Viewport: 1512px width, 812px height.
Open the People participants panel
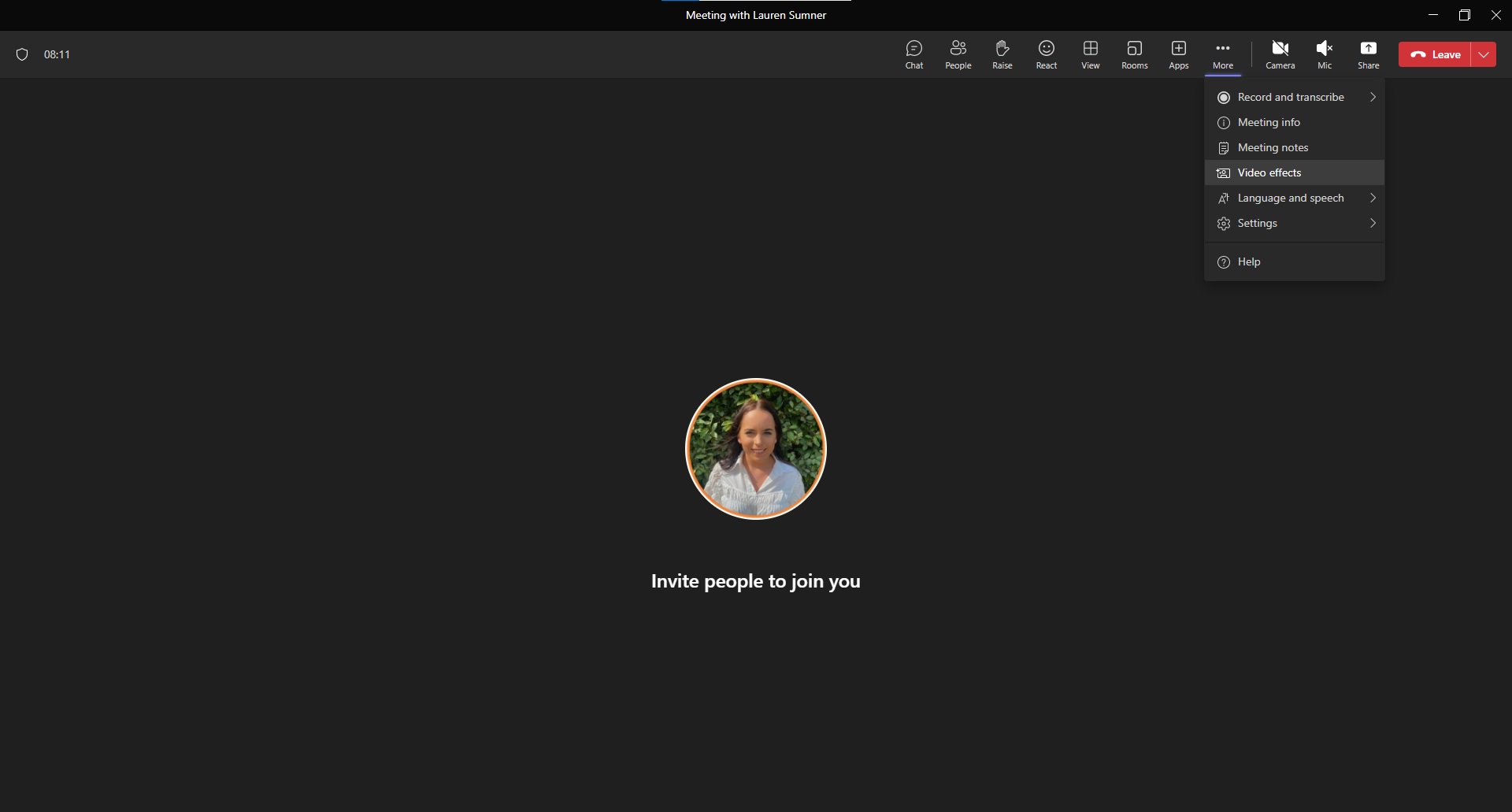(958, 54)
